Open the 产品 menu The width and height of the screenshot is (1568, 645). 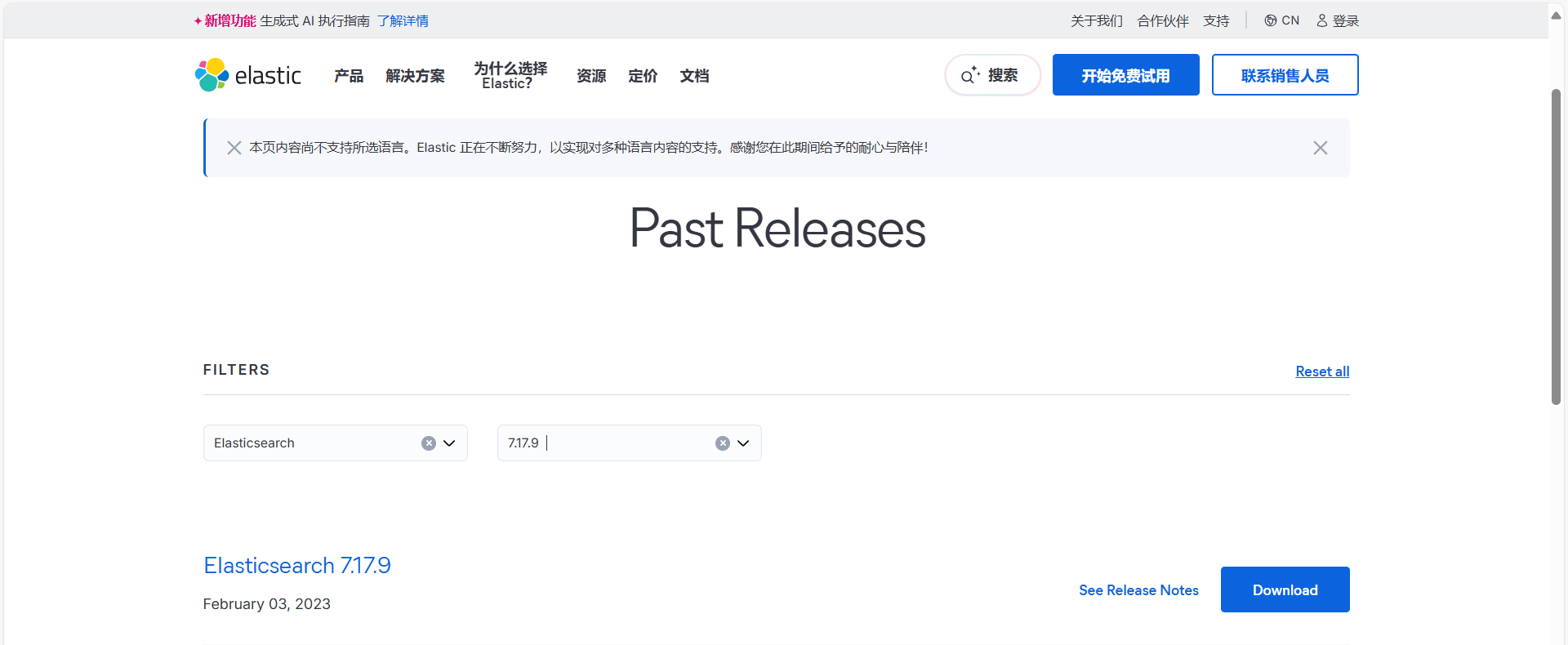point(349,76)
